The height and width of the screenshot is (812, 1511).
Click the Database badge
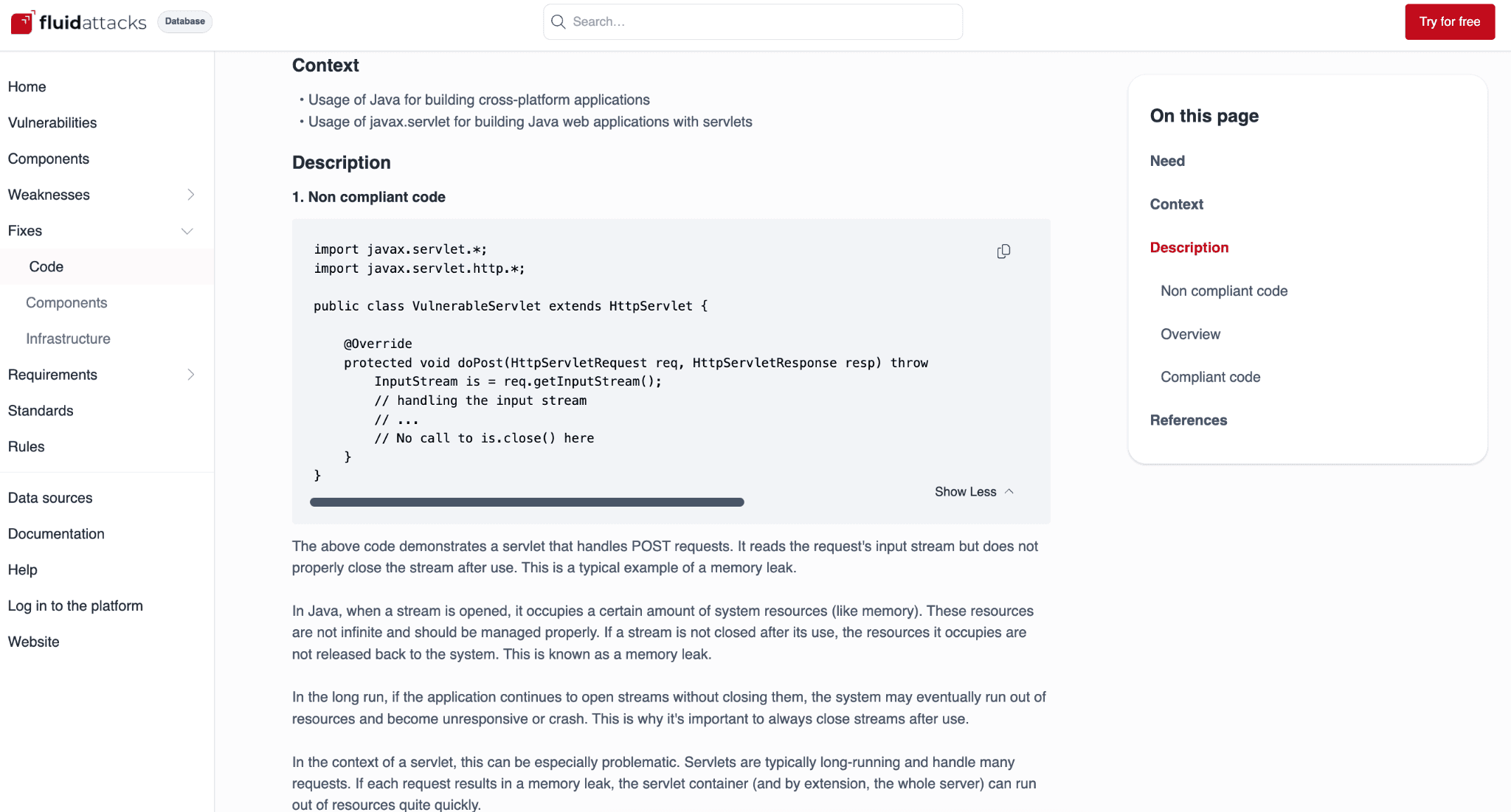[184, 21]
